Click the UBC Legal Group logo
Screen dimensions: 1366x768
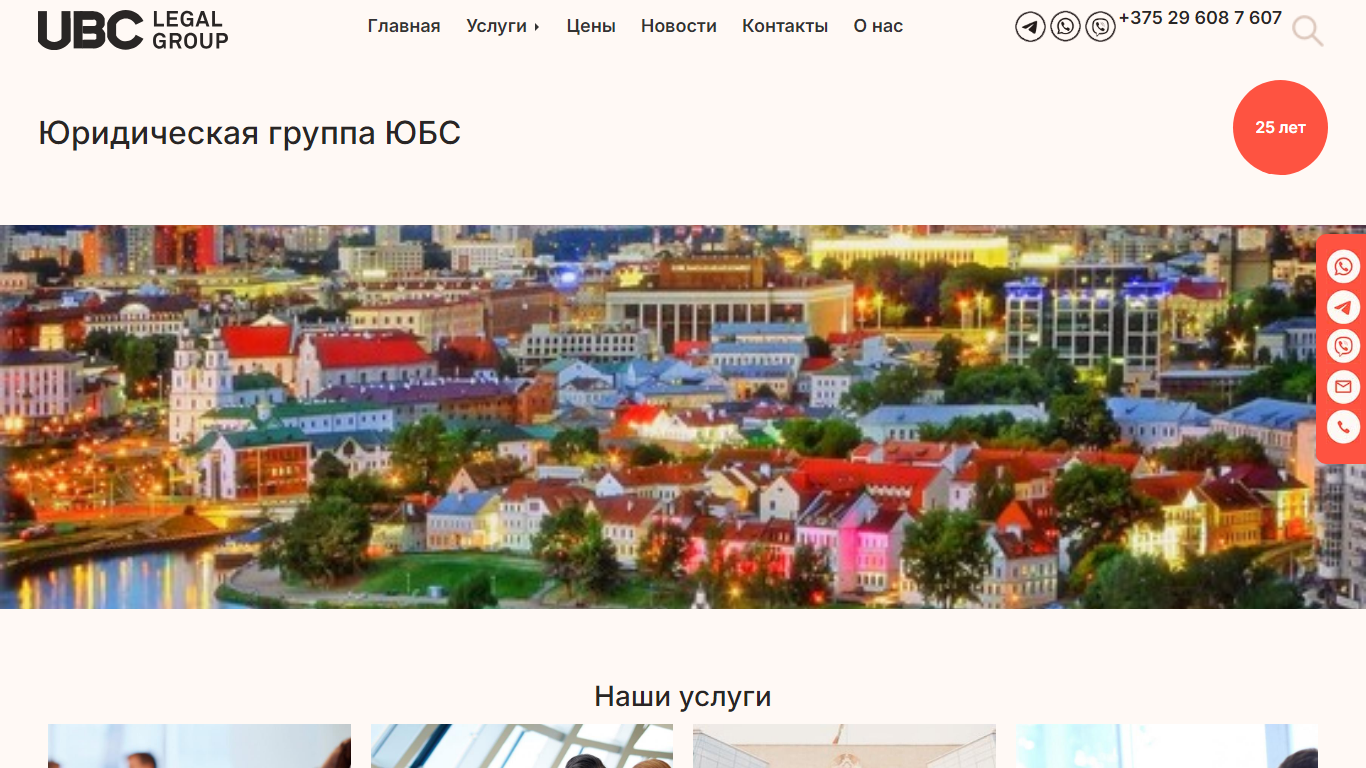133,30
